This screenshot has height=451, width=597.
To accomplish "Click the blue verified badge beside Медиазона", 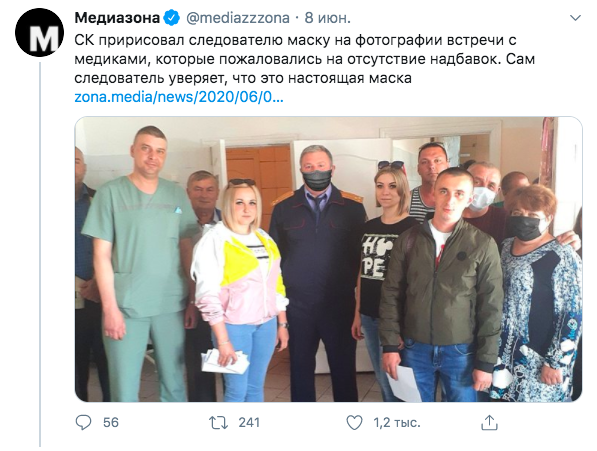I will (x=172, y=18).
